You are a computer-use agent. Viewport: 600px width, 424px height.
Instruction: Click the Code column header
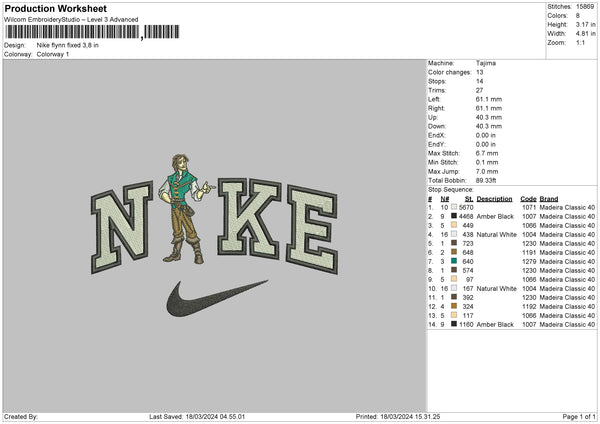point(528,198)
